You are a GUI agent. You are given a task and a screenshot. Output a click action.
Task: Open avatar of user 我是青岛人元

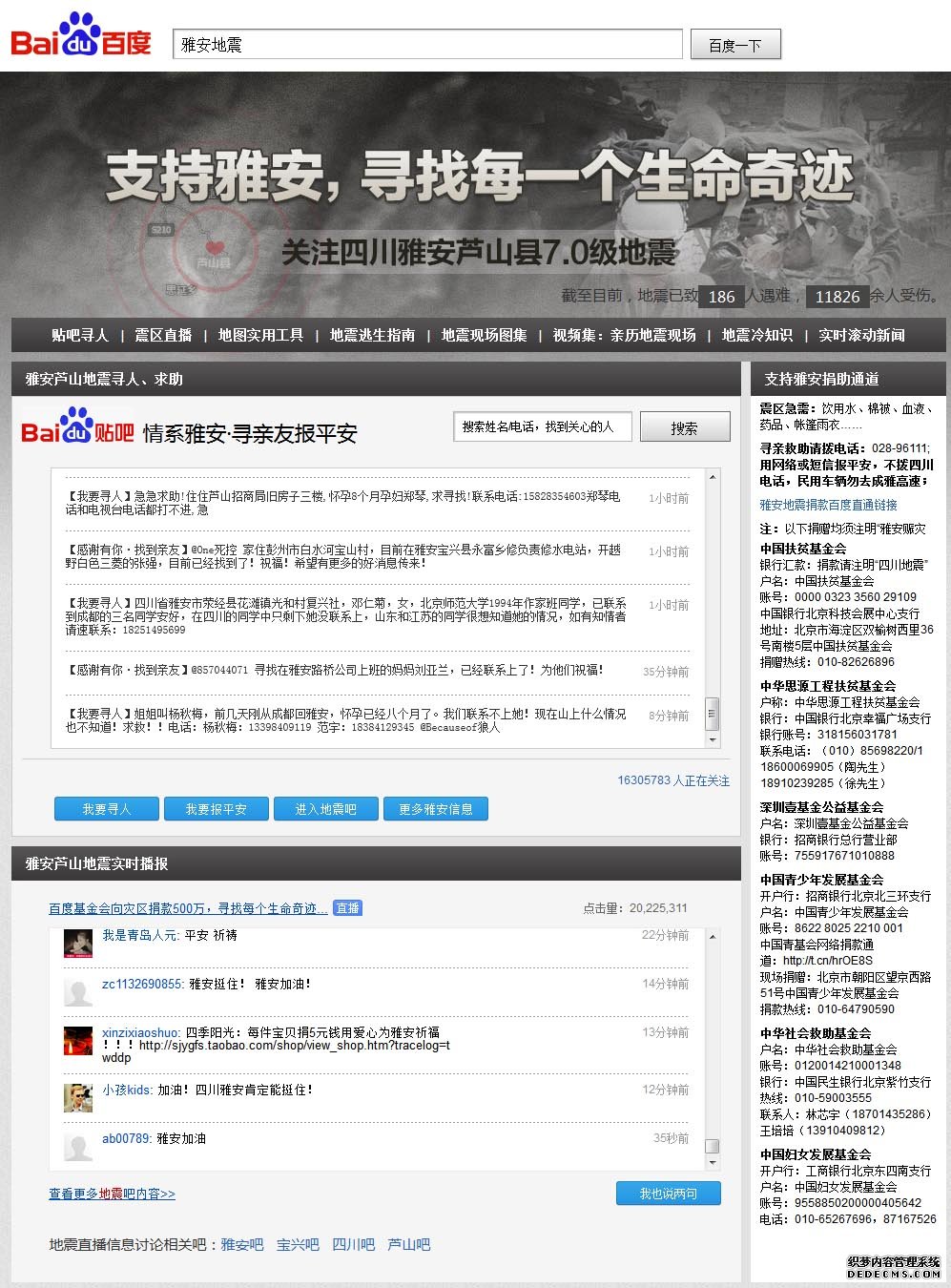78,943
